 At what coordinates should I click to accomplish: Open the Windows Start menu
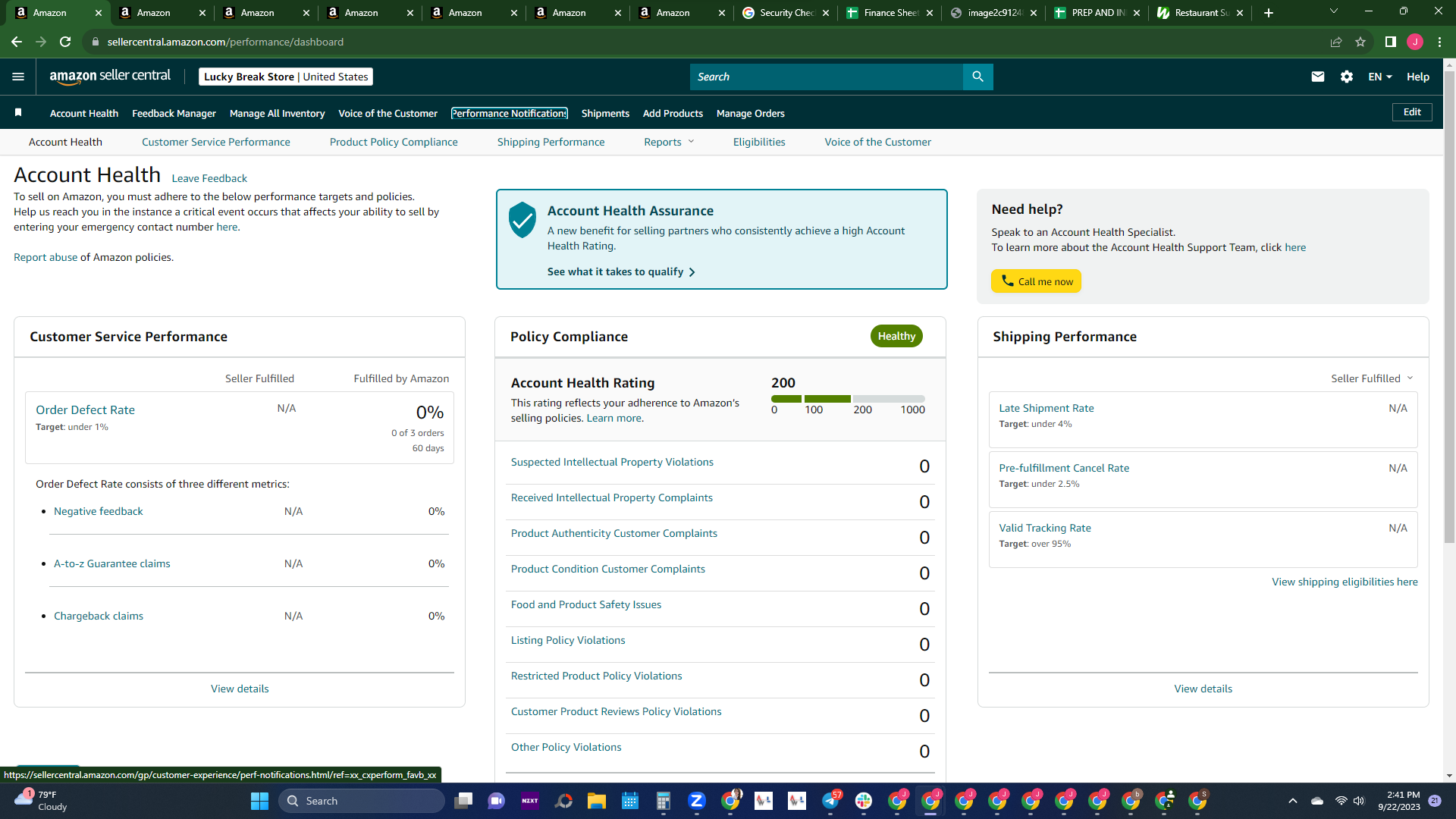(x=259, y=801)
